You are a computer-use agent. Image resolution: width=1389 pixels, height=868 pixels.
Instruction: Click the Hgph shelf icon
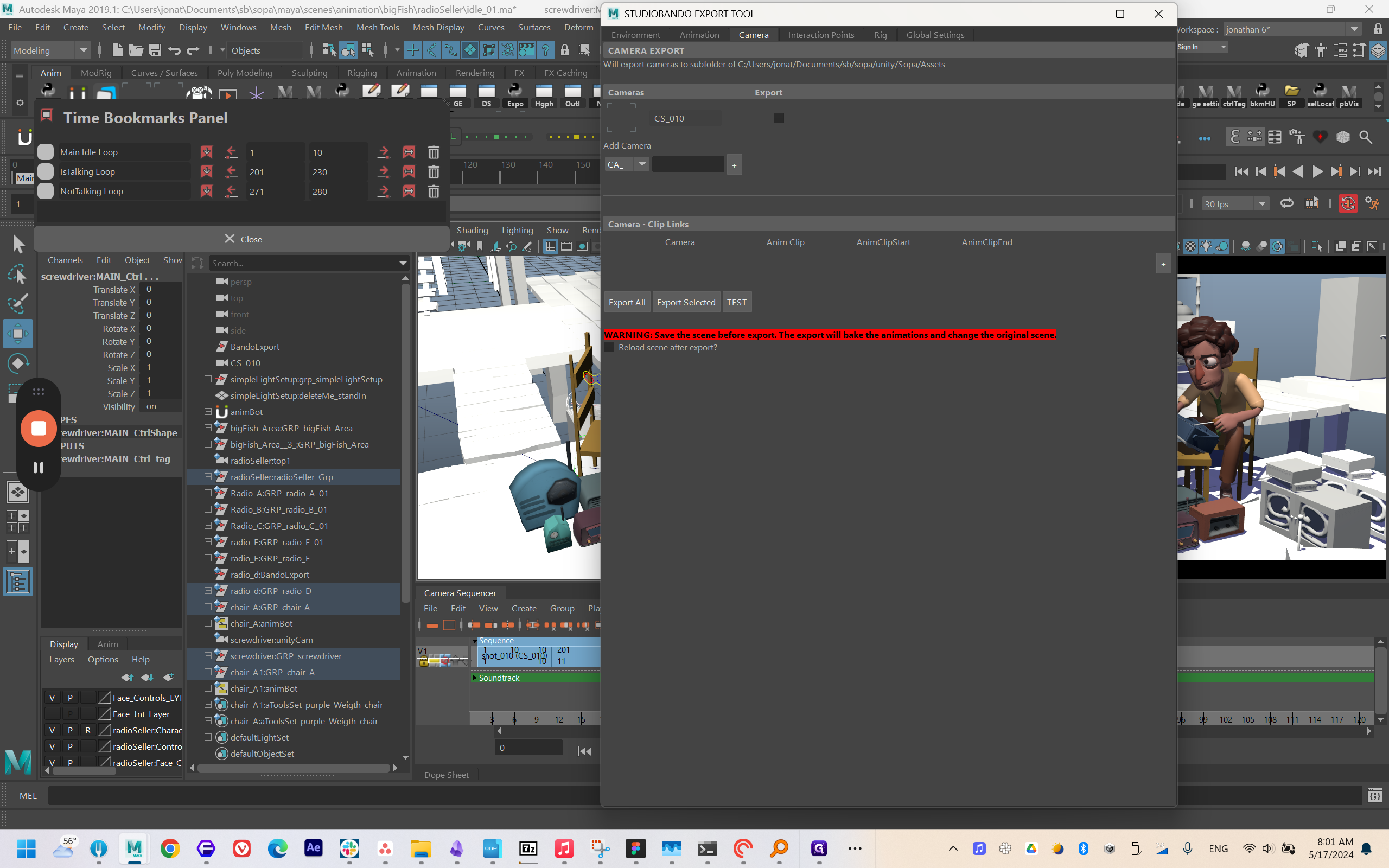544,97
